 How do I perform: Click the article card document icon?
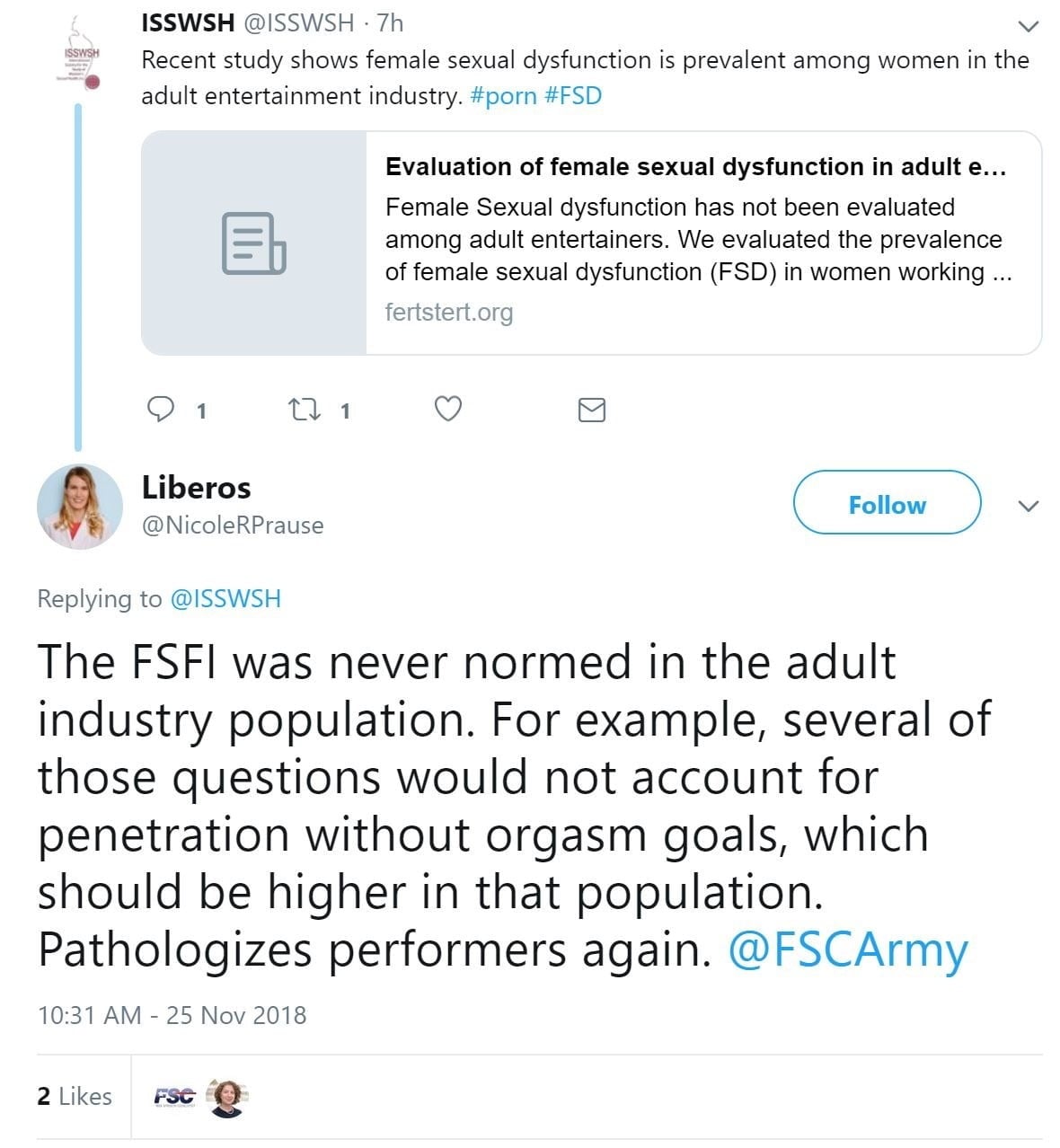pyautogui.click(x=253, y=243)
